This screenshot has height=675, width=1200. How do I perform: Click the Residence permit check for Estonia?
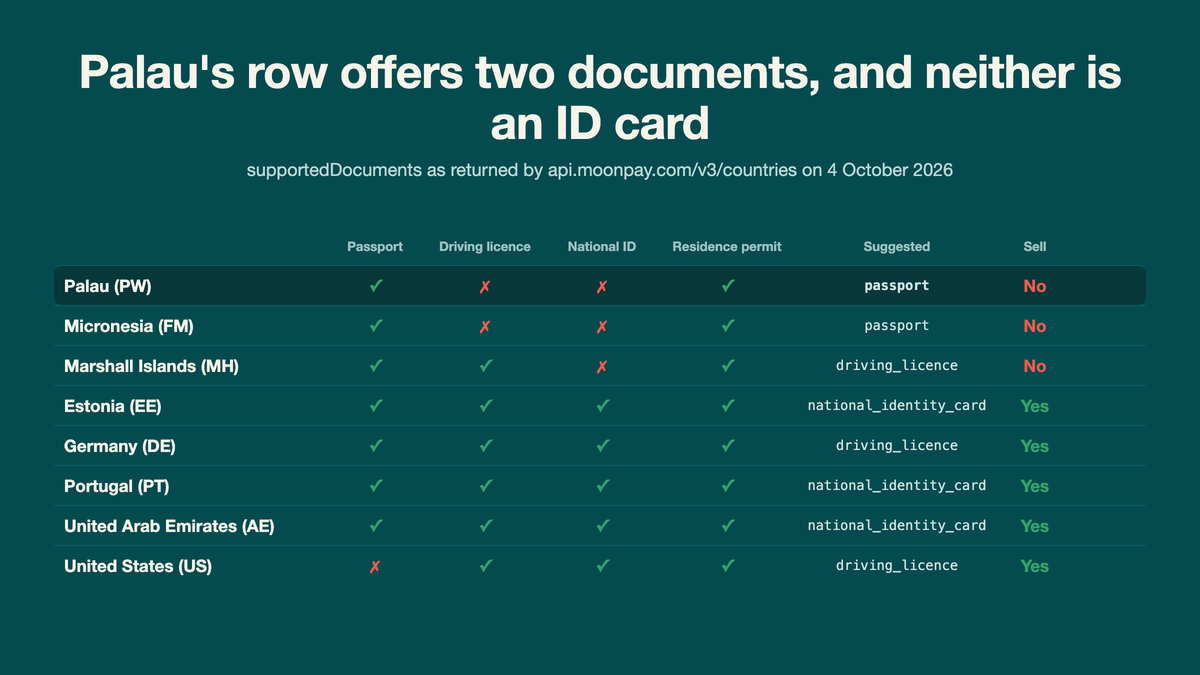(x=728, y=406)
